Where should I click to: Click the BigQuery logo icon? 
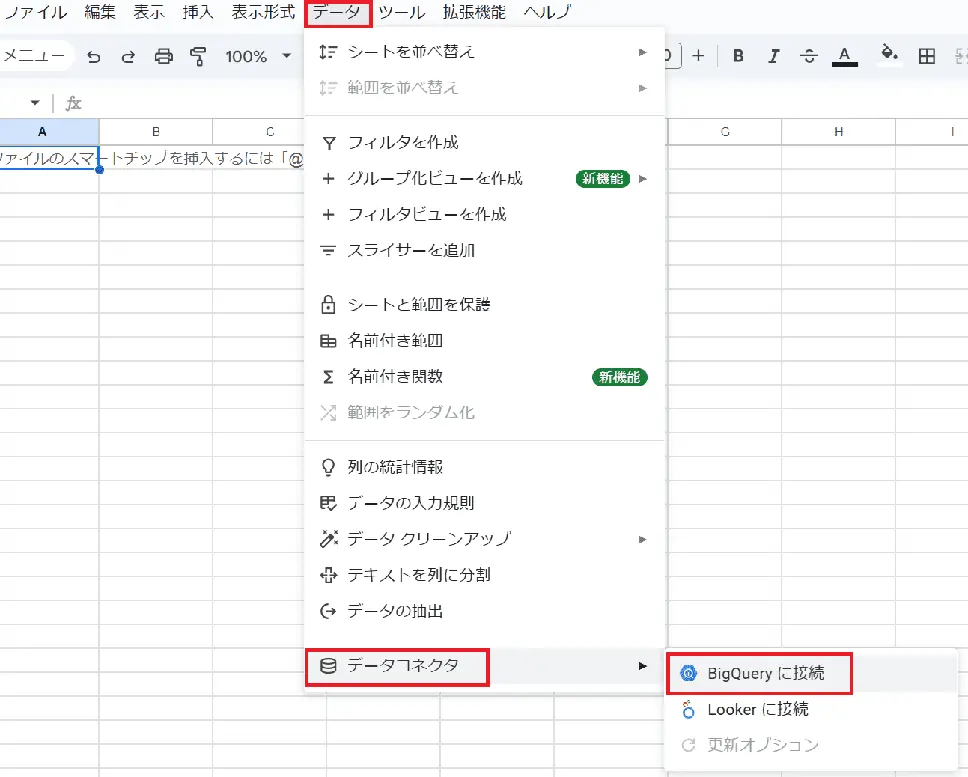click(x=688, y=673)
